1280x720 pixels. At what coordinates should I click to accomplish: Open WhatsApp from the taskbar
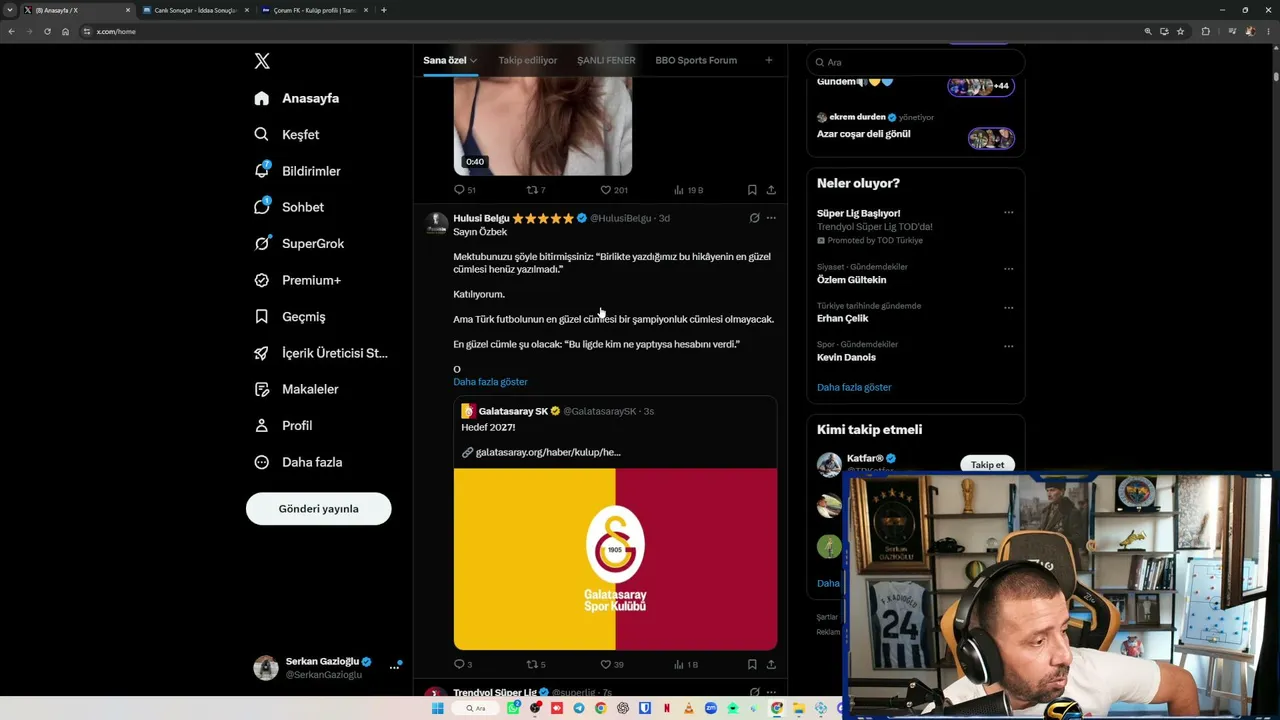(x=513, y=708)
